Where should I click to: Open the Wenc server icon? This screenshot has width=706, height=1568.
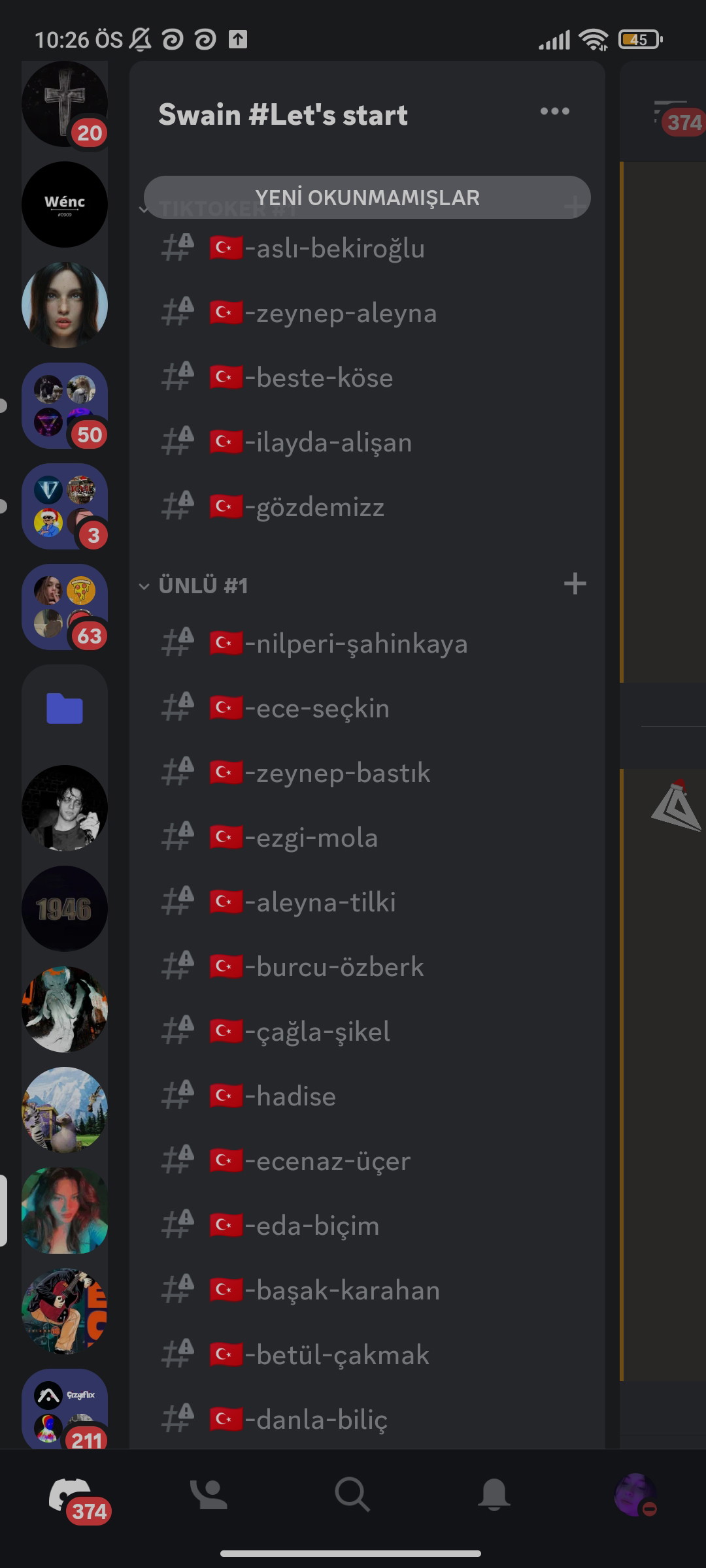(65, 204)
